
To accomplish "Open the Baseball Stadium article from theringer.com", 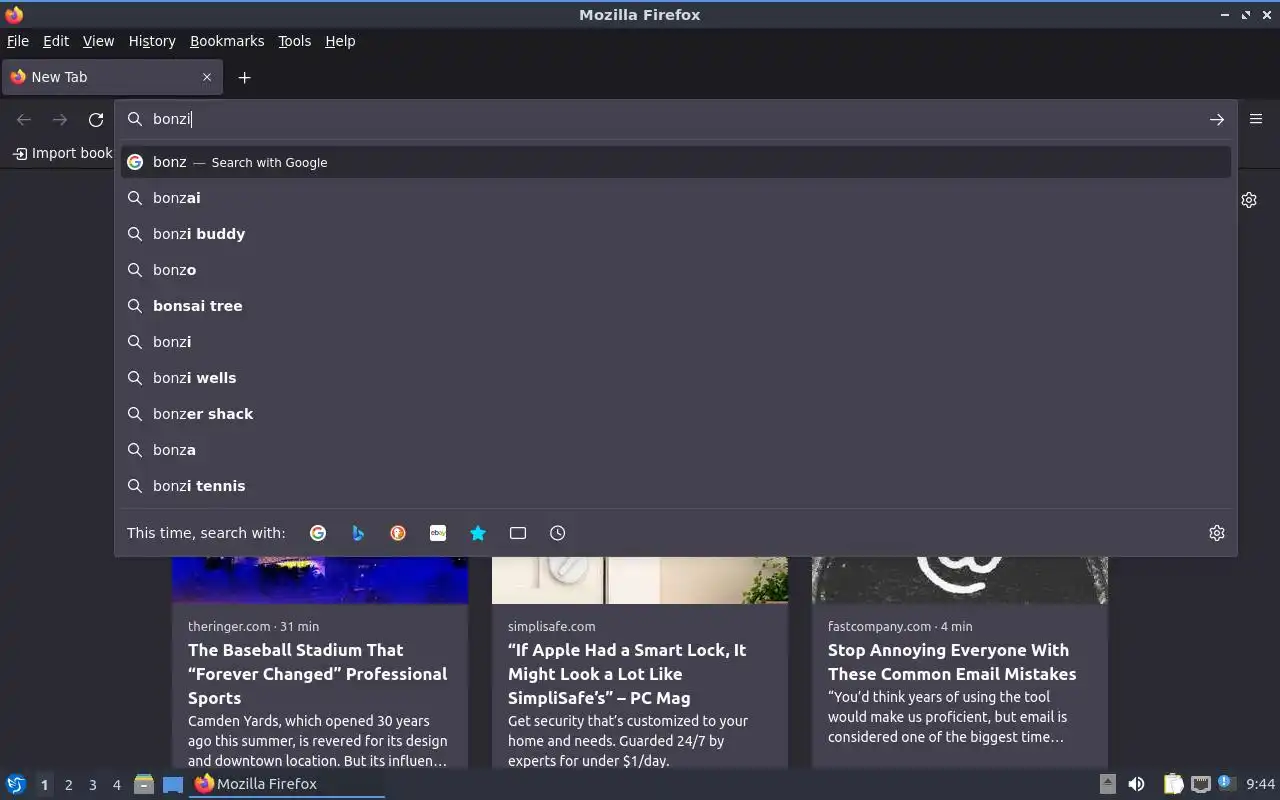I will click(317, 674).
